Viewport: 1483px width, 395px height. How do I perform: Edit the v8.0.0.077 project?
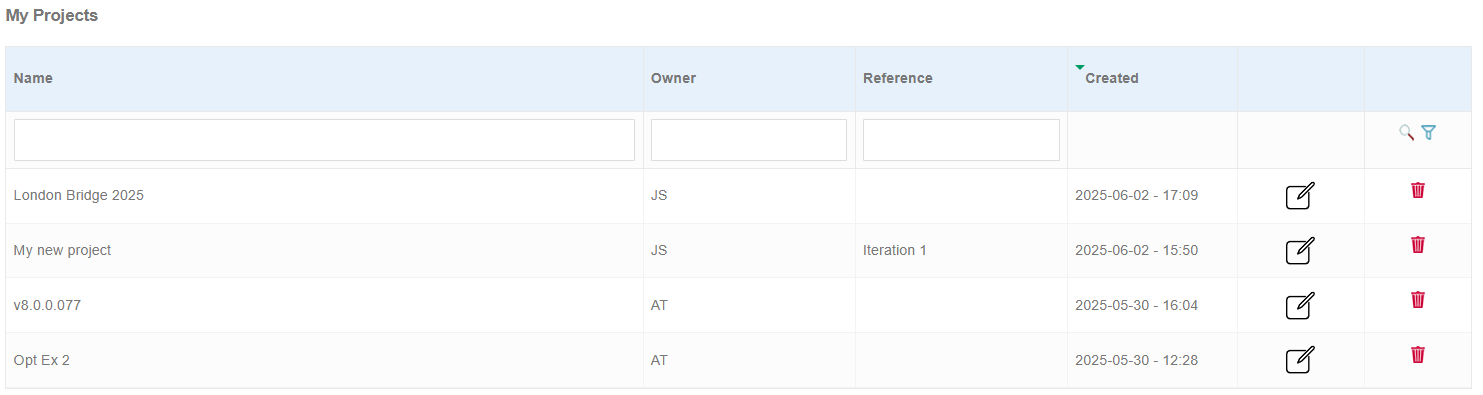tap(1300, 305)
